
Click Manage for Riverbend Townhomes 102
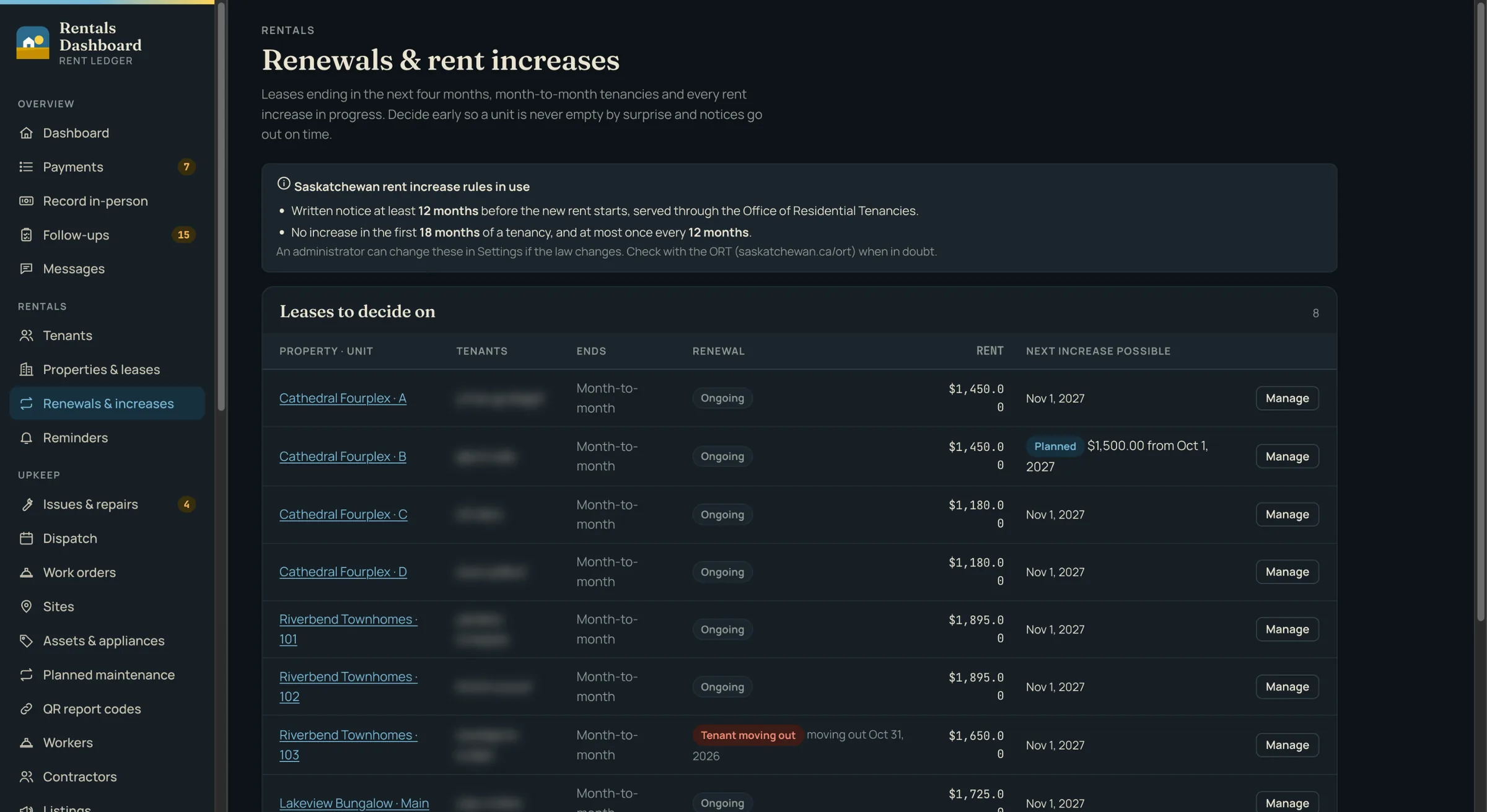pyautogui.click(x=1287, y=686)
